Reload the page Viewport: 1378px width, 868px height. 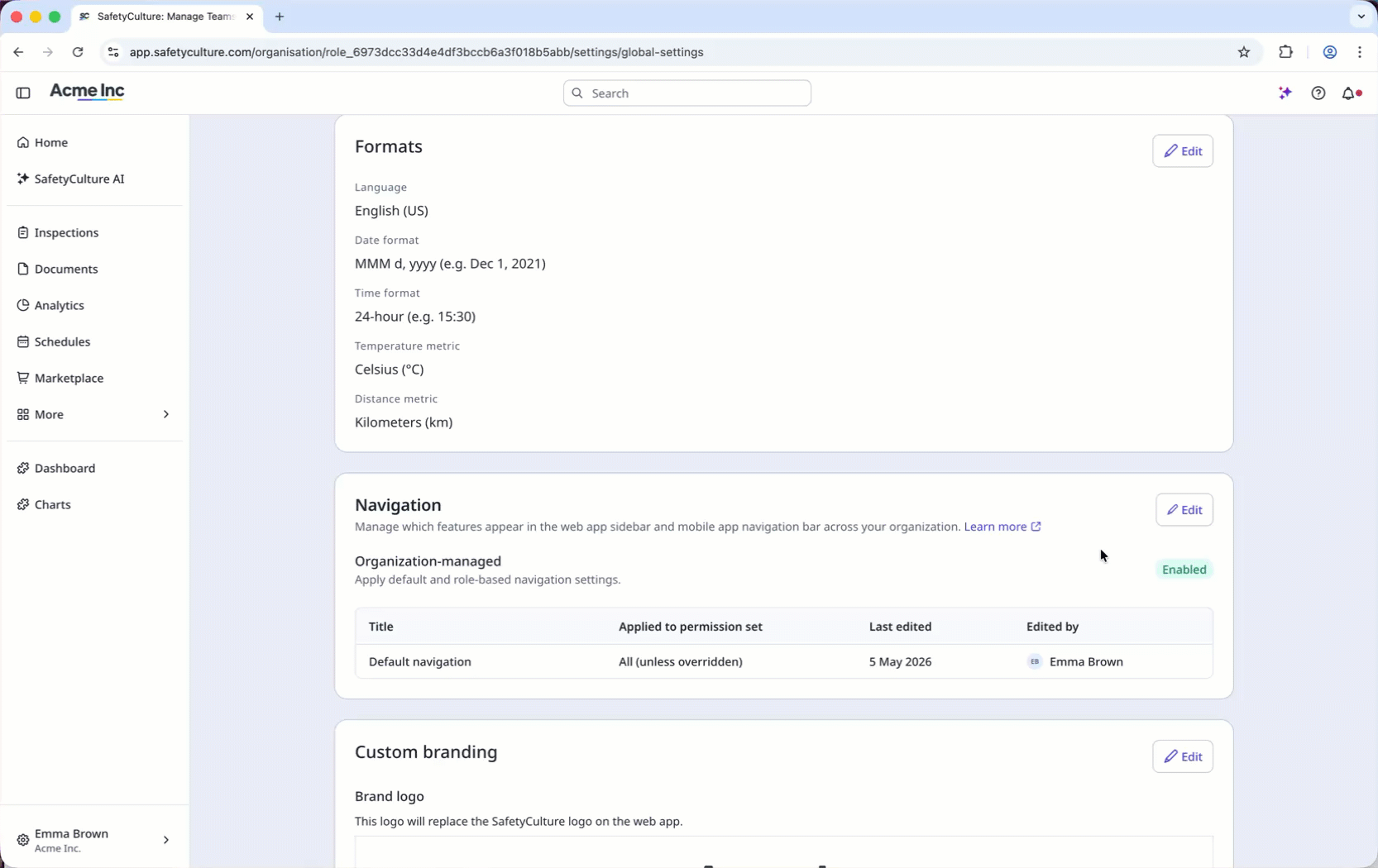(x=78, y=52)
